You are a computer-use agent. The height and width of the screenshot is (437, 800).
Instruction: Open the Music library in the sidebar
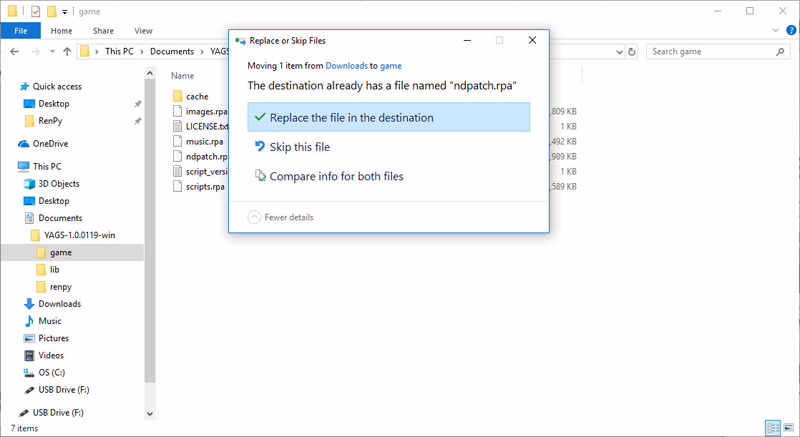pos(49,321)
